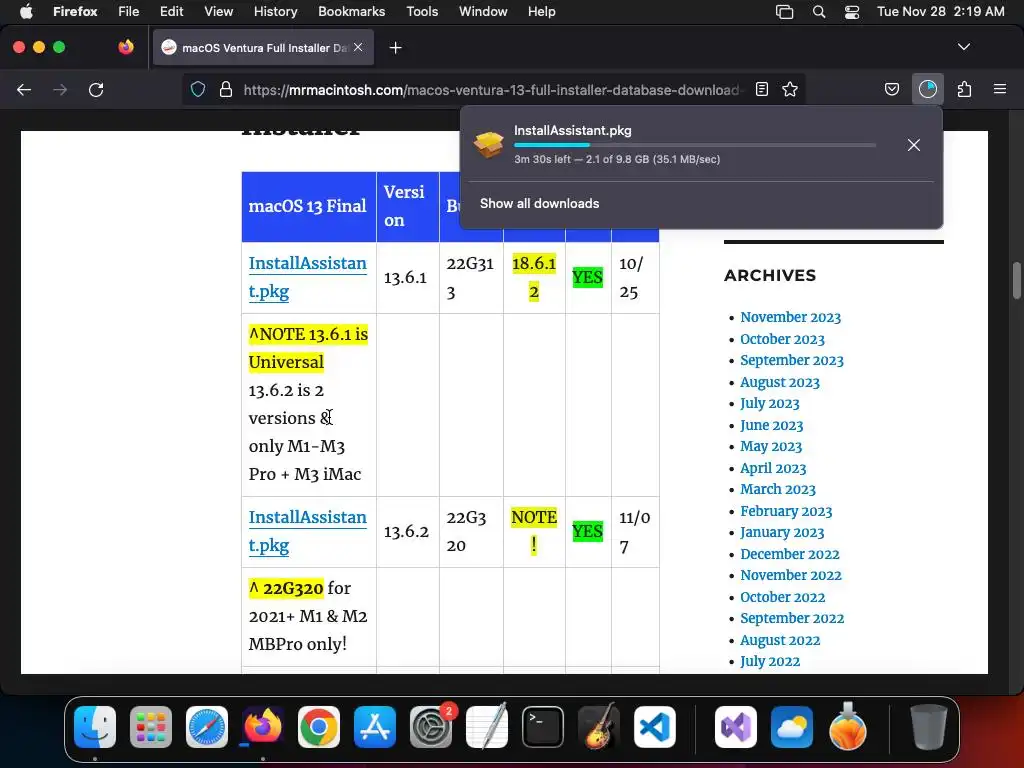
Task: Toggle Reader View icon in address bar
Action: click(x=761, y=89)
